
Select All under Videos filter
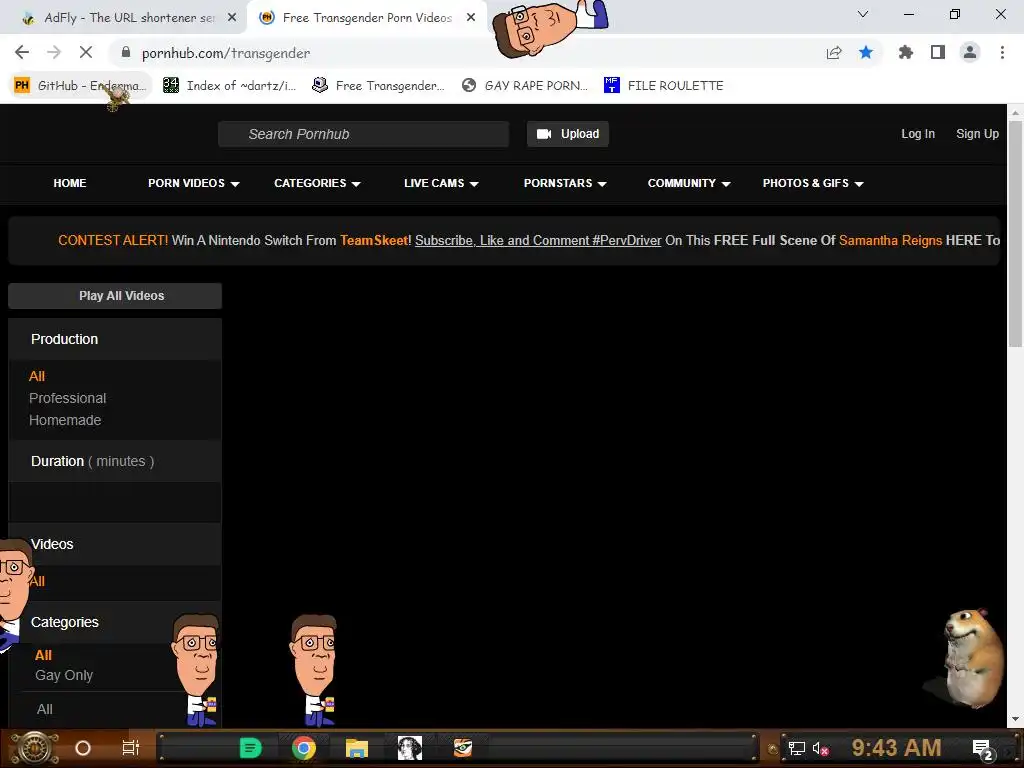pyautogui.click(x=39, y=581)
